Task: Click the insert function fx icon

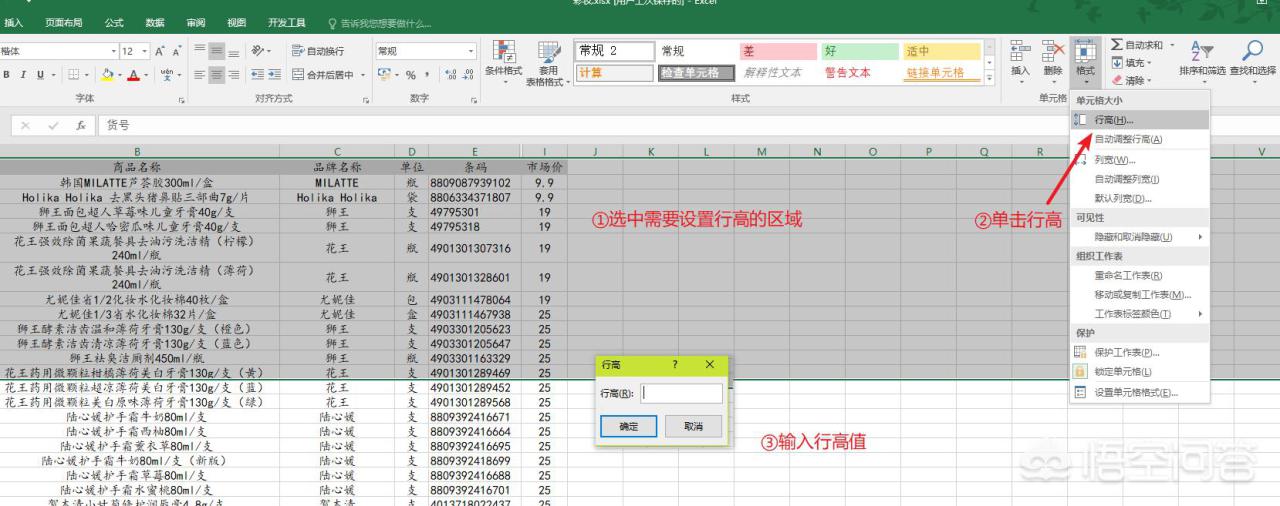Action: 79,126
